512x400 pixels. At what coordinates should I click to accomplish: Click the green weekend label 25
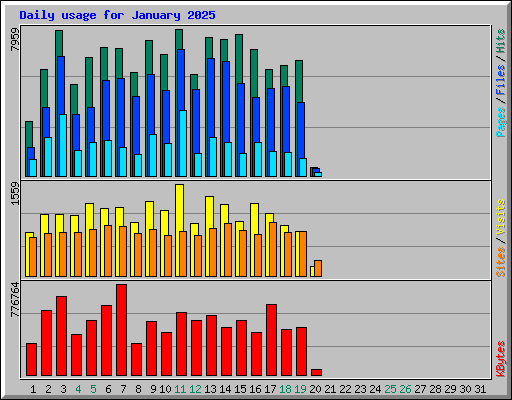pyautogui.click(x=390, y=389)
